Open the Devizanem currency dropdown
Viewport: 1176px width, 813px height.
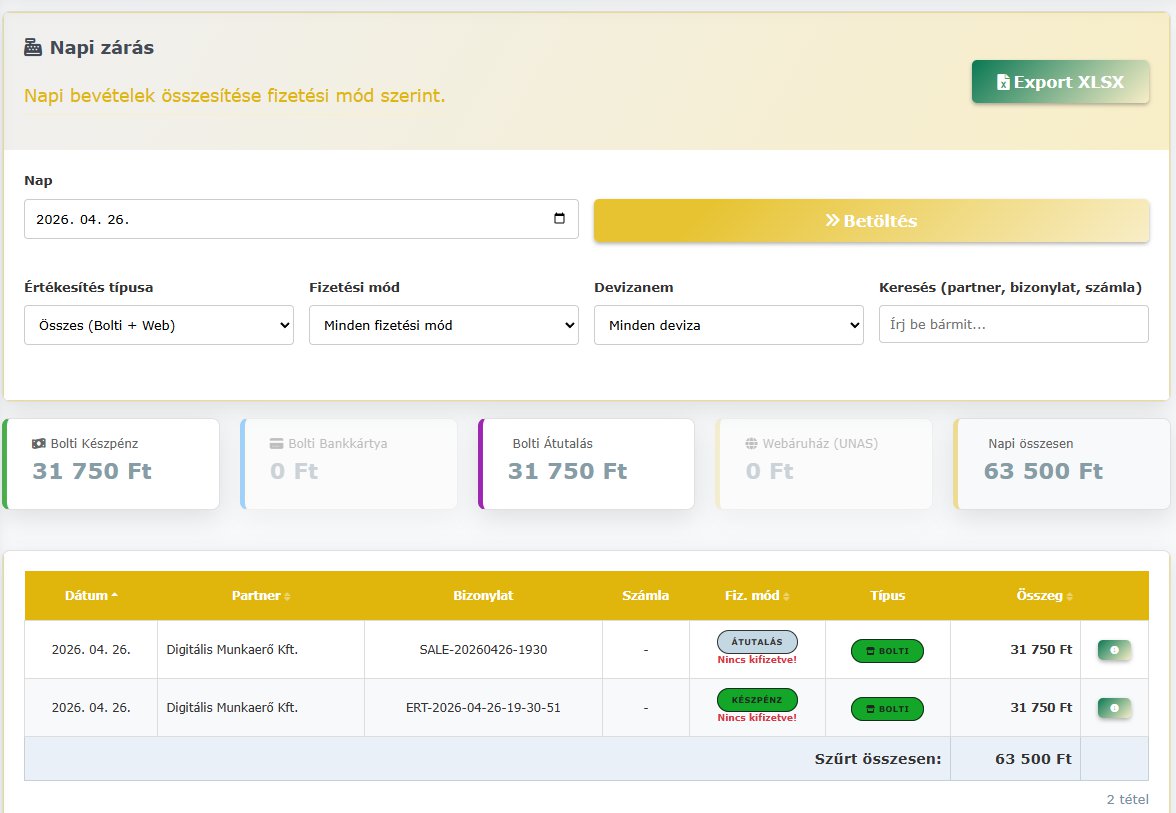728,325
